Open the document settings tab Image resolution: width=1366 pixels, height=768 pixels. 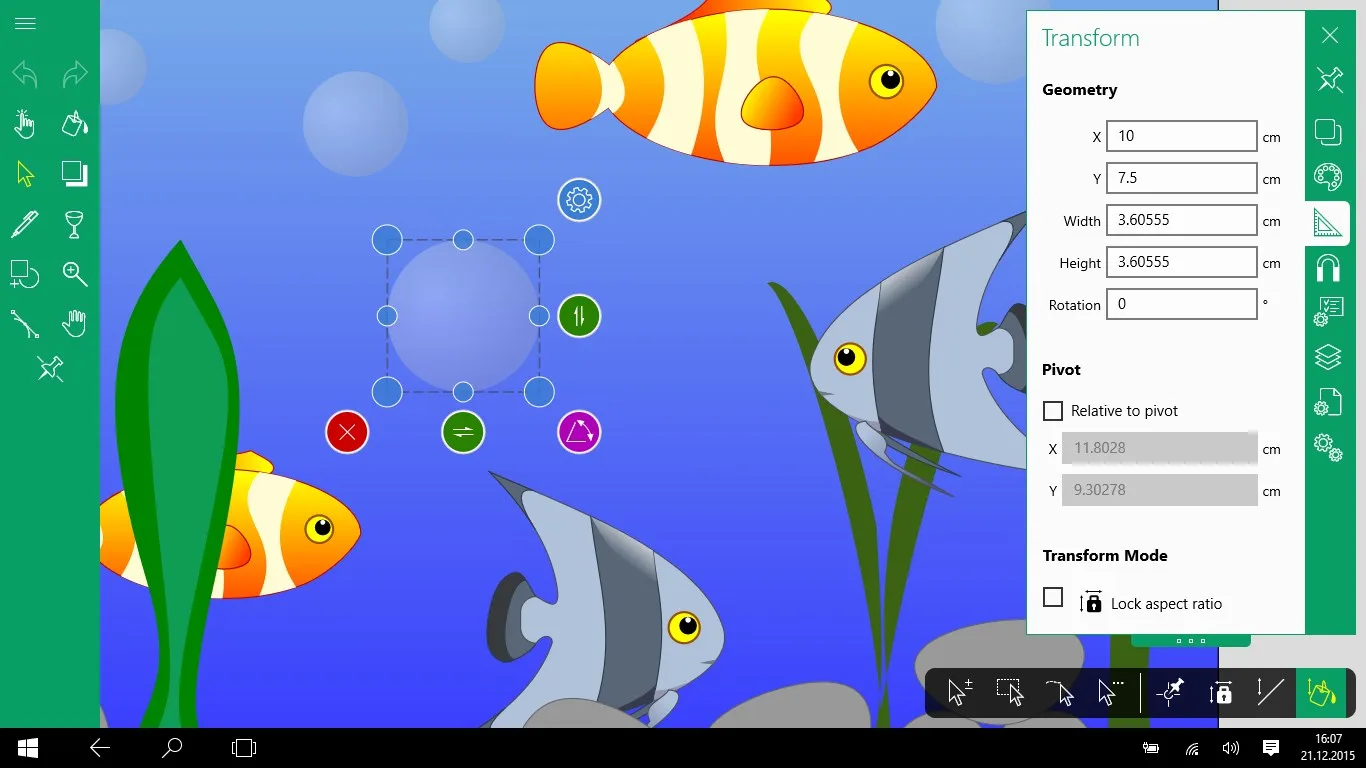tap(1328, 402)
